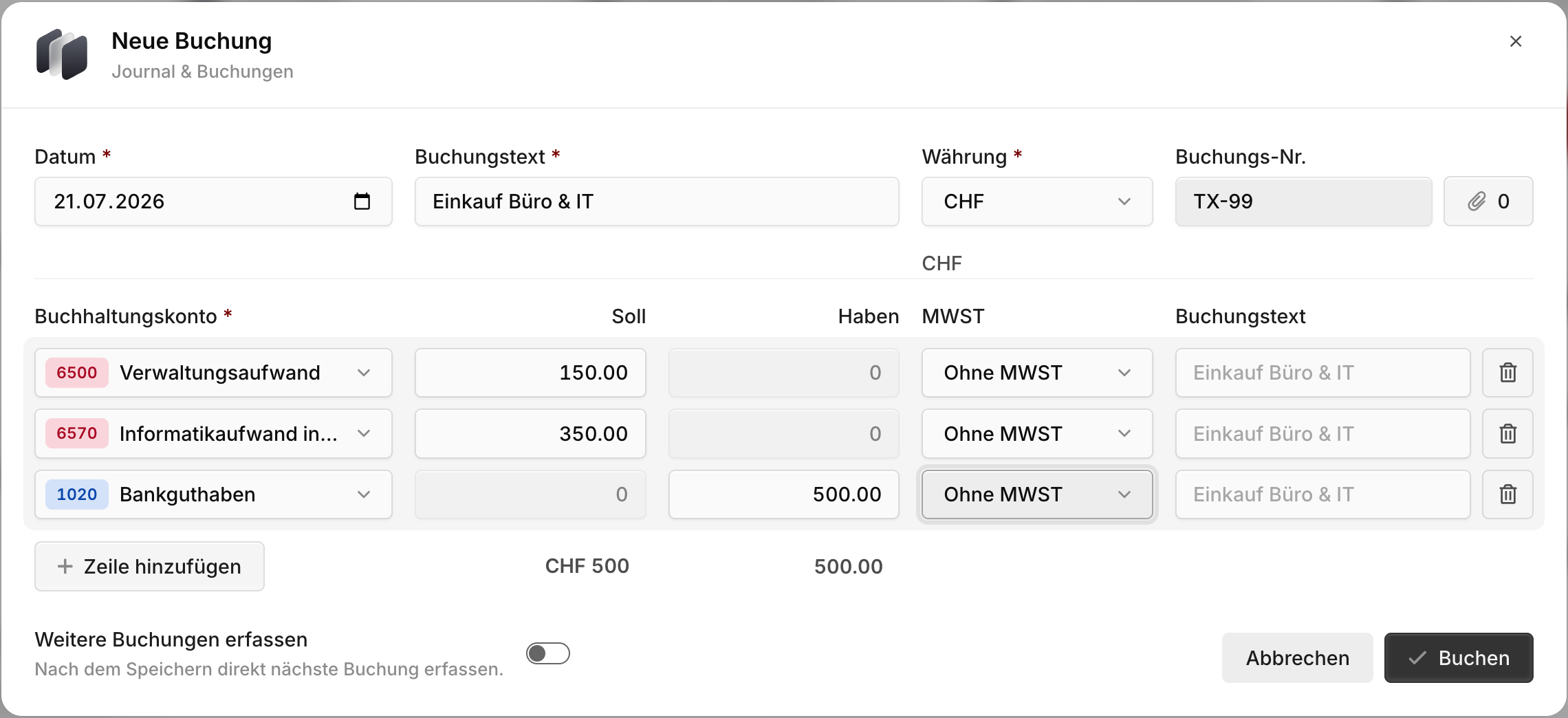Image resolution: width=1568 pixels, height=718 pixels.
Task: Open MWST dropdown in Verwaltungsaufwand row
Action: click(x=1037, y=373)
